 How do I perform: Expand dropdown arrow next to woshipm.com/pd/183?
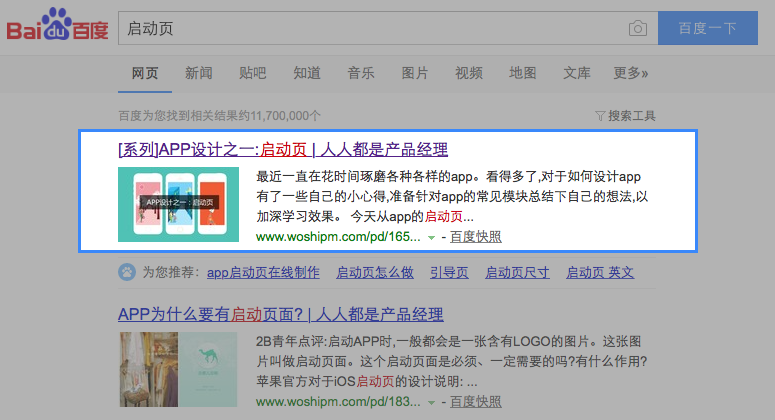point(431,403)
